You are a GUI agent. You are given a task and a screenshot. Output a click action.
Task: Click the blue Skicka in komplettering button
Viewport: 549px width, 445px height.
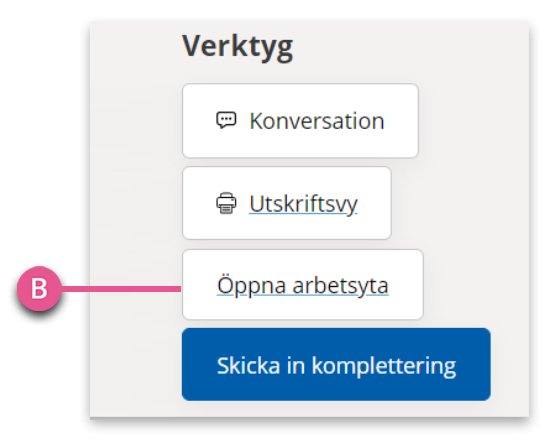pos(336,364)
